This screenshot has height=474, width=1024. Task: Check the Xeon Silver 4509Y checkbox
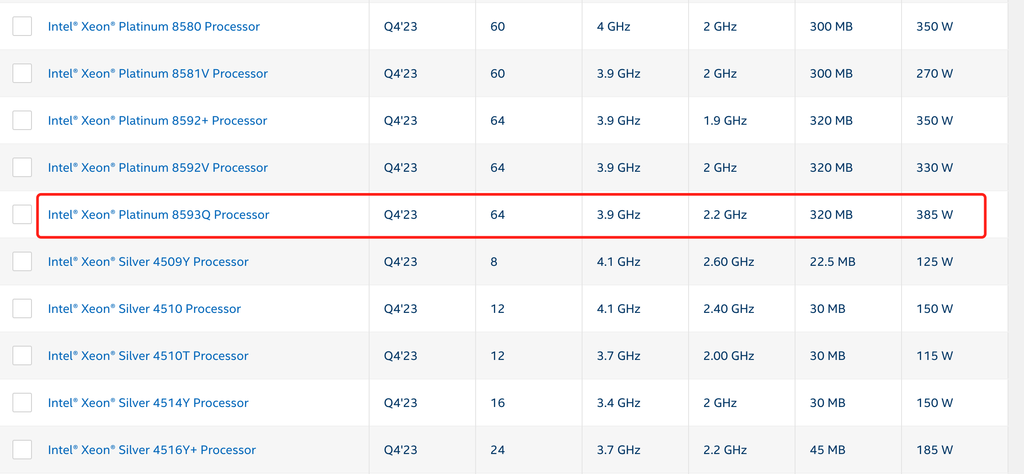pos(22,262)
